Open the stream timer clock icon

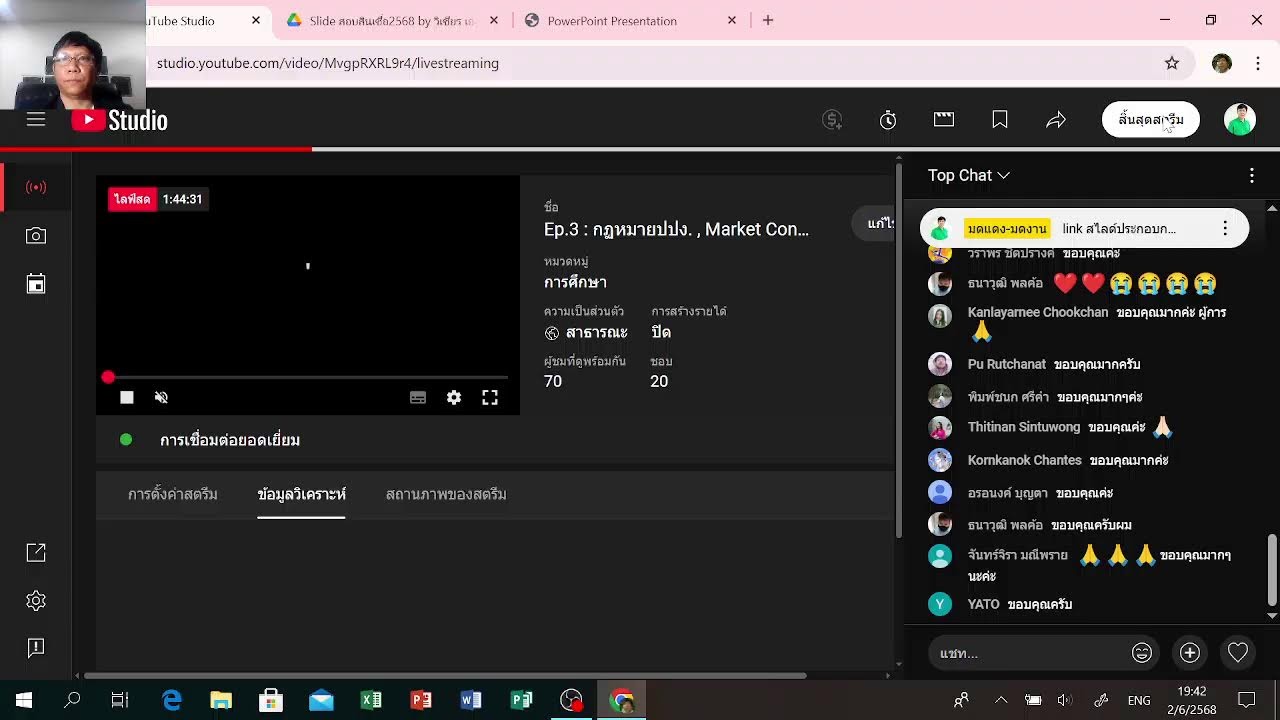(888, 120)
